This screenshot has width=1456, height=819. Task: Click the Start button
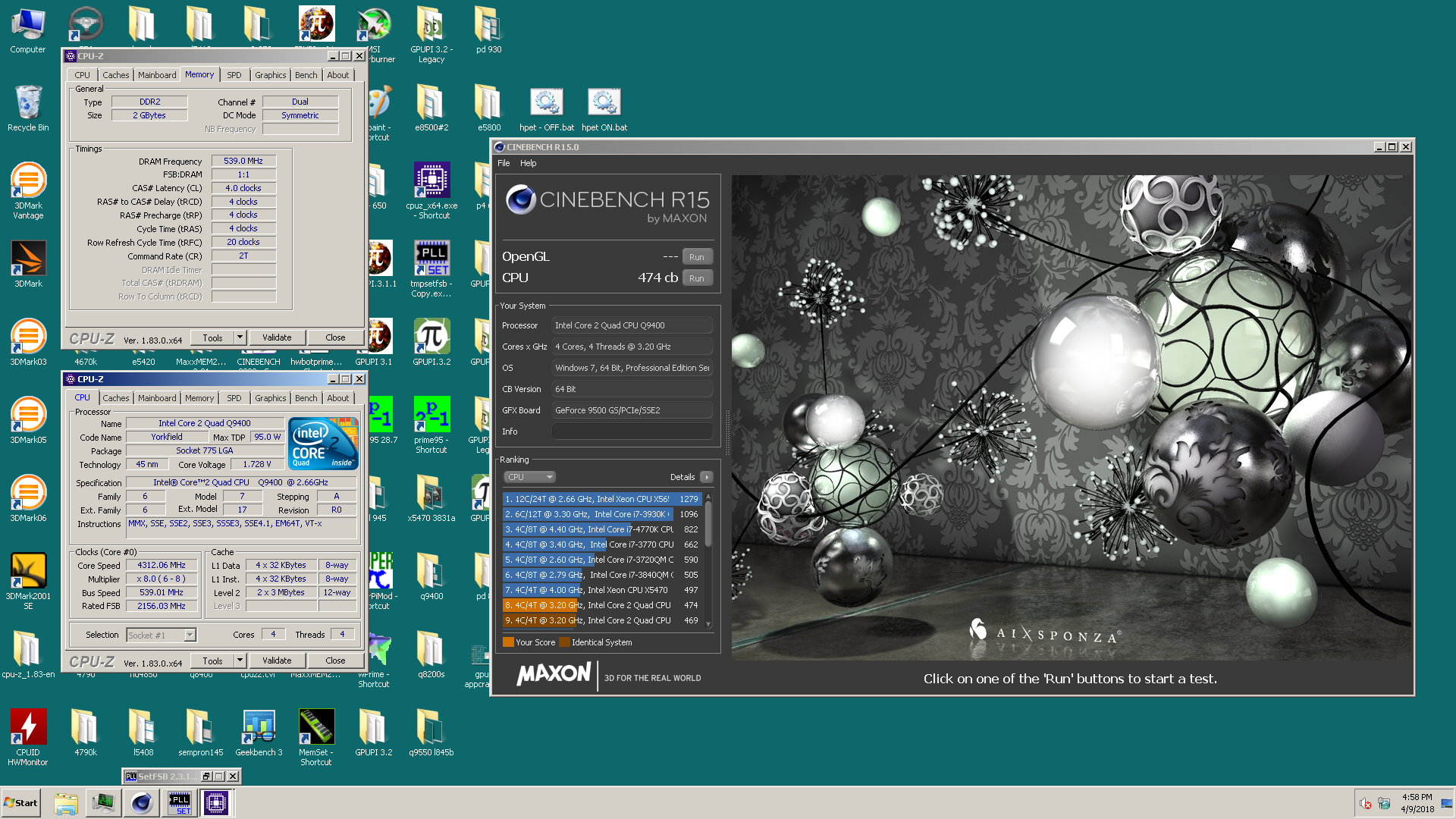pos(20,803)
